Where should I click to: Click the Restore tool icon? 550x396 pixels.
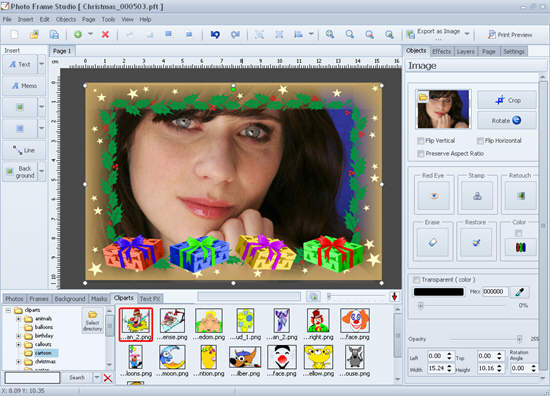(476, 242)
